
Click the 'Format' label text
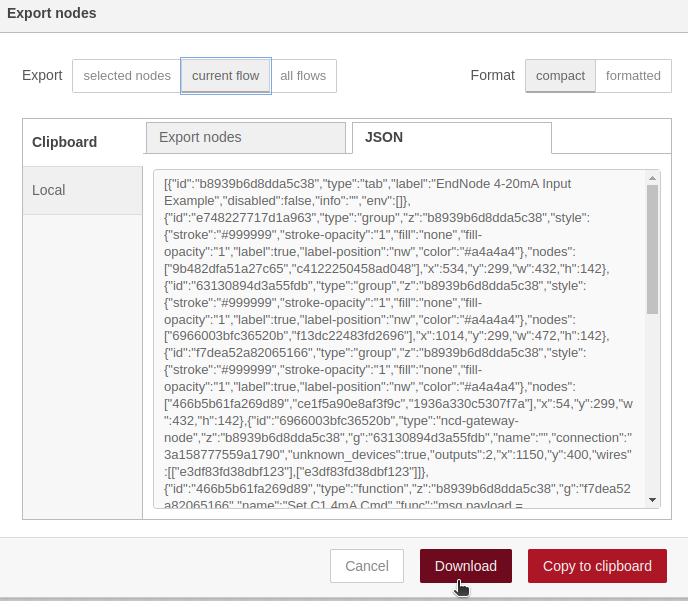click(x=493, y=76)
